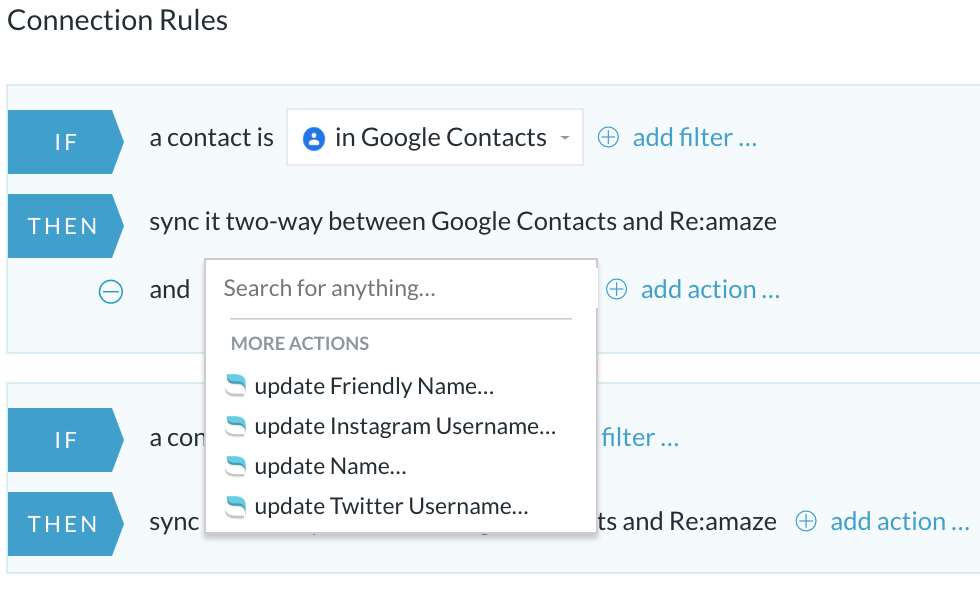The height and width of the screenshot is (594, 980).
Task: Click the dropdown arrow of Google Contacts selector
Action: pos(565,138)
